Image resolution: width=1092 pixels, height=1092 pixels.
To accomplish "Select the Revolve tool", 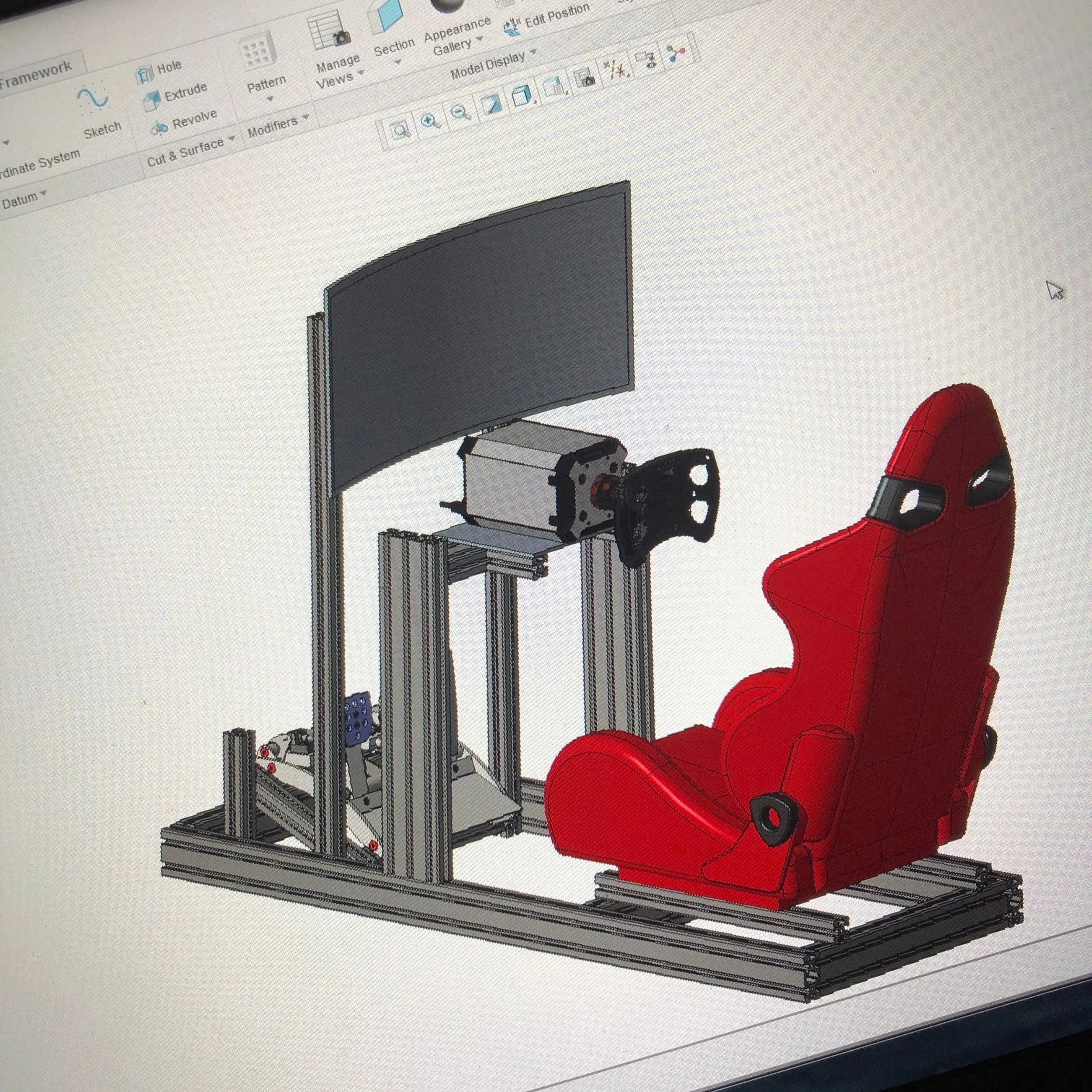I will coord(184,121).
